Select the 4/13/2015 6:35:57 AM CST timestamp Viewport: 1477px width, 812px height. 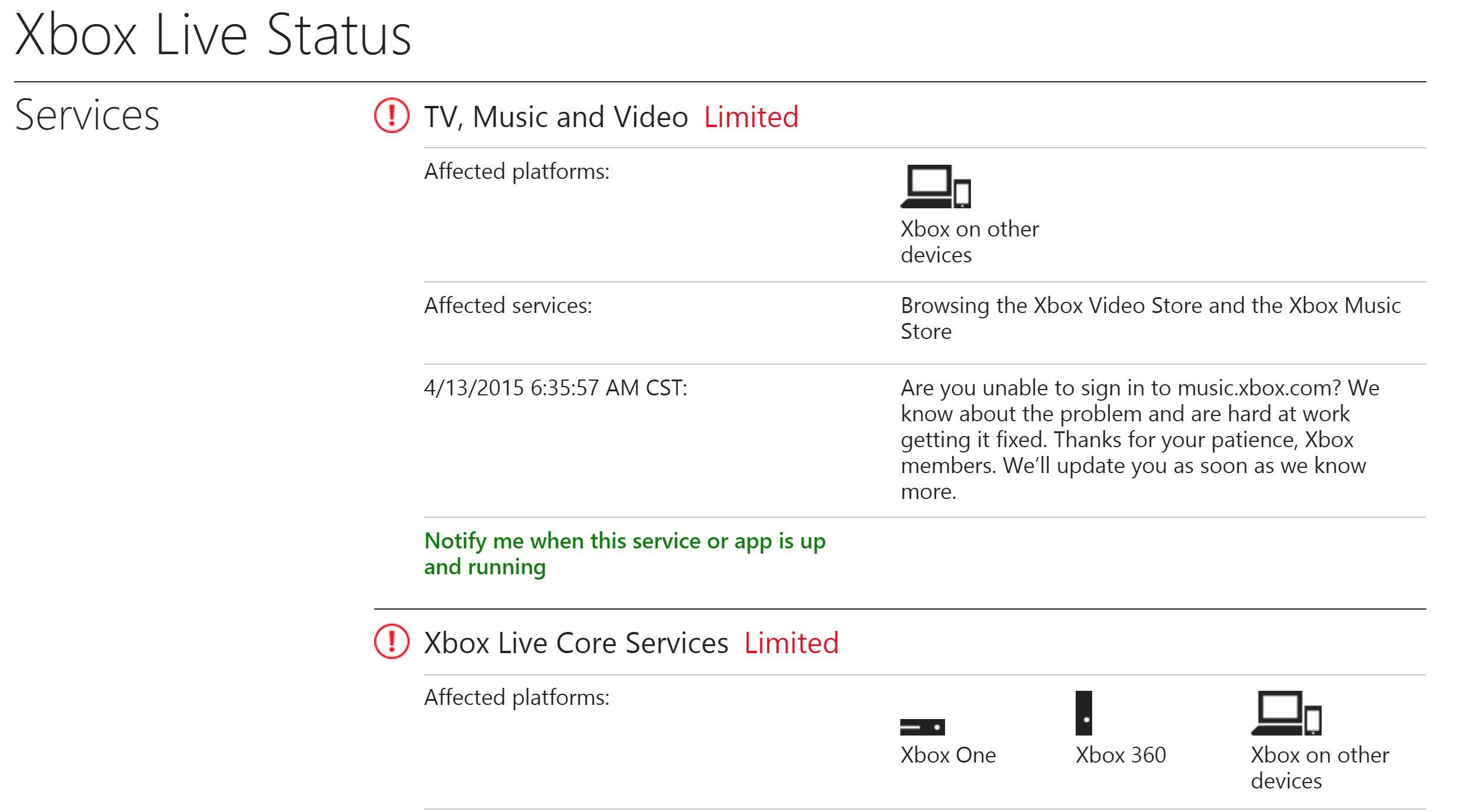tap(555, 388)
